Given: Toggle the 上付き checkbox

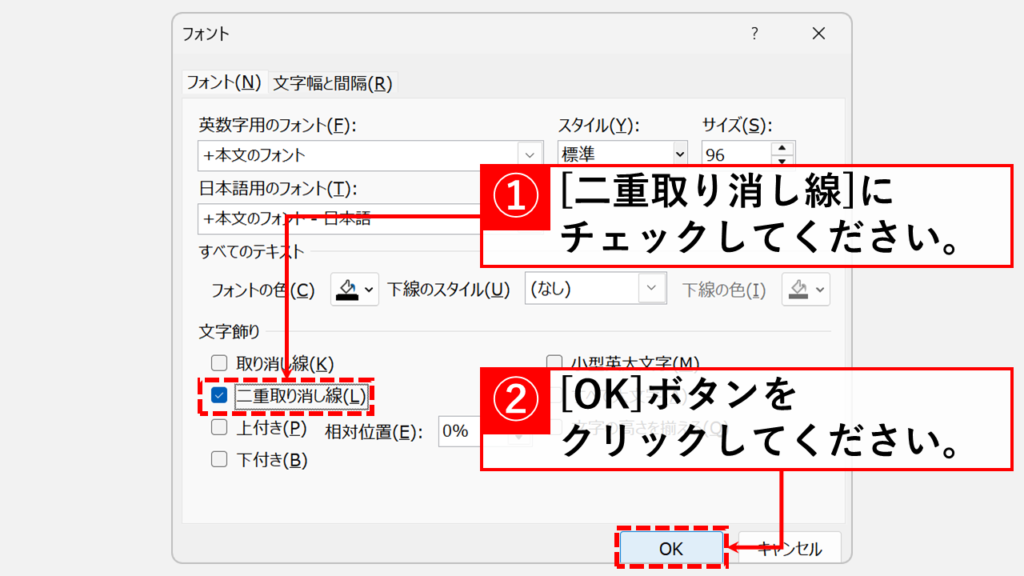Looking at the screenshot, I should pyautogui.click(x=219, y=428).
